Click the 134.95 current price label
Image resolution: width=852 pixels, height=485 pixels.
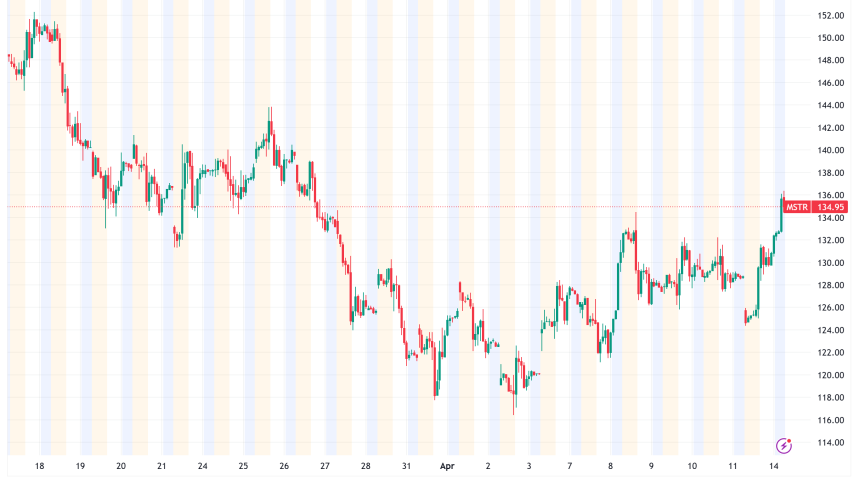pyautogui.click(x=831, y=207)
